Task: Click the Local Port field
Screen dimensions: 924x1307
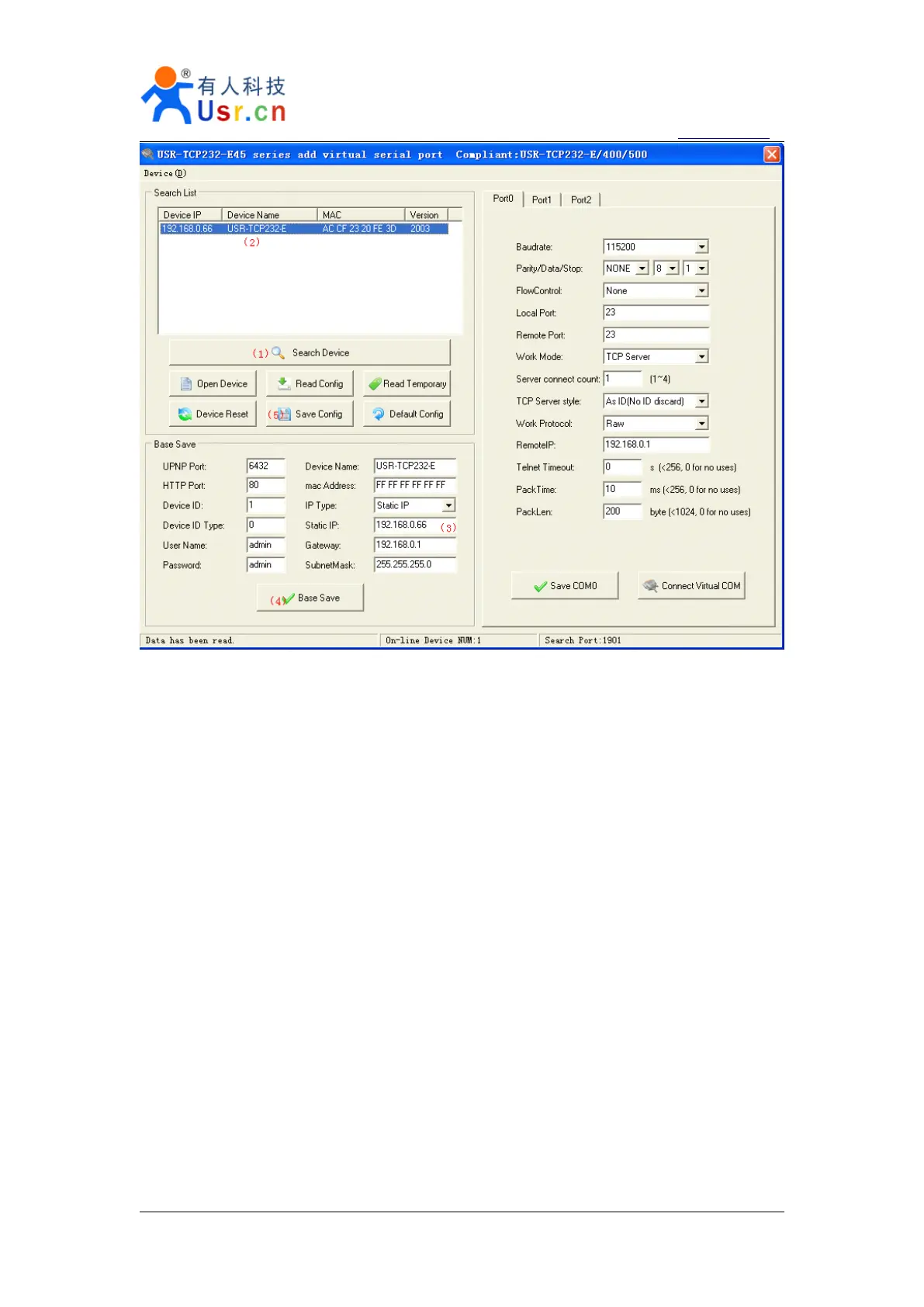Action: pyautogui.click(x=656, y=313)
